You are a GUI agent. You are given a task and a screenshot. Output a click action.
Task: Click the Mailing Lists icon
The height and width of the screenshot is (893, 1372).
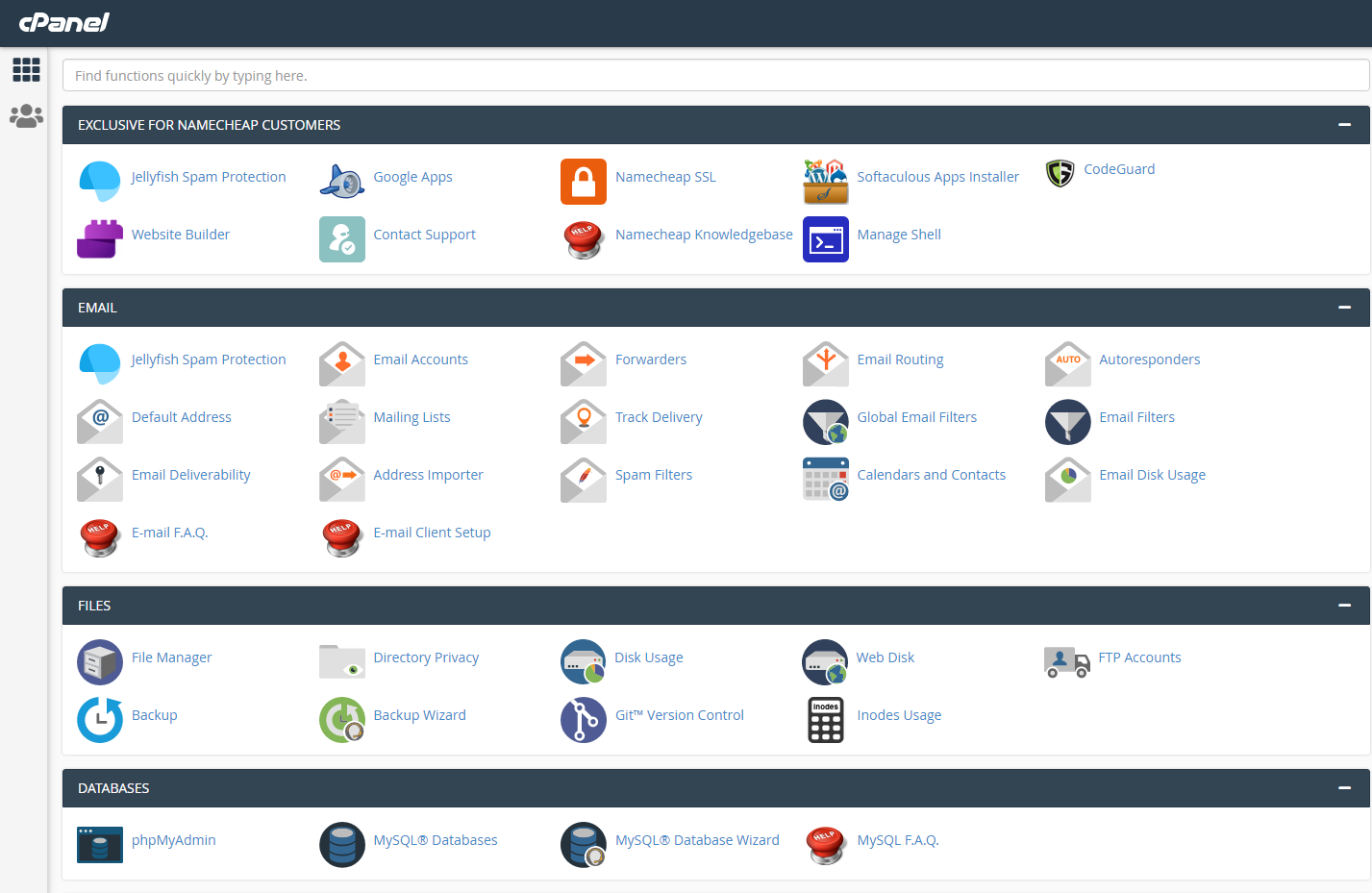click(342, 422)
